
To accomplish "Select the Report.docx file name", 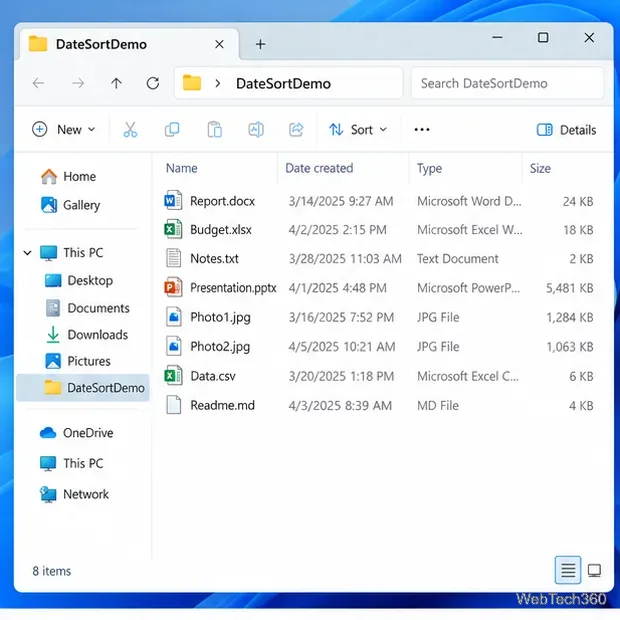I will coord(222,201).
